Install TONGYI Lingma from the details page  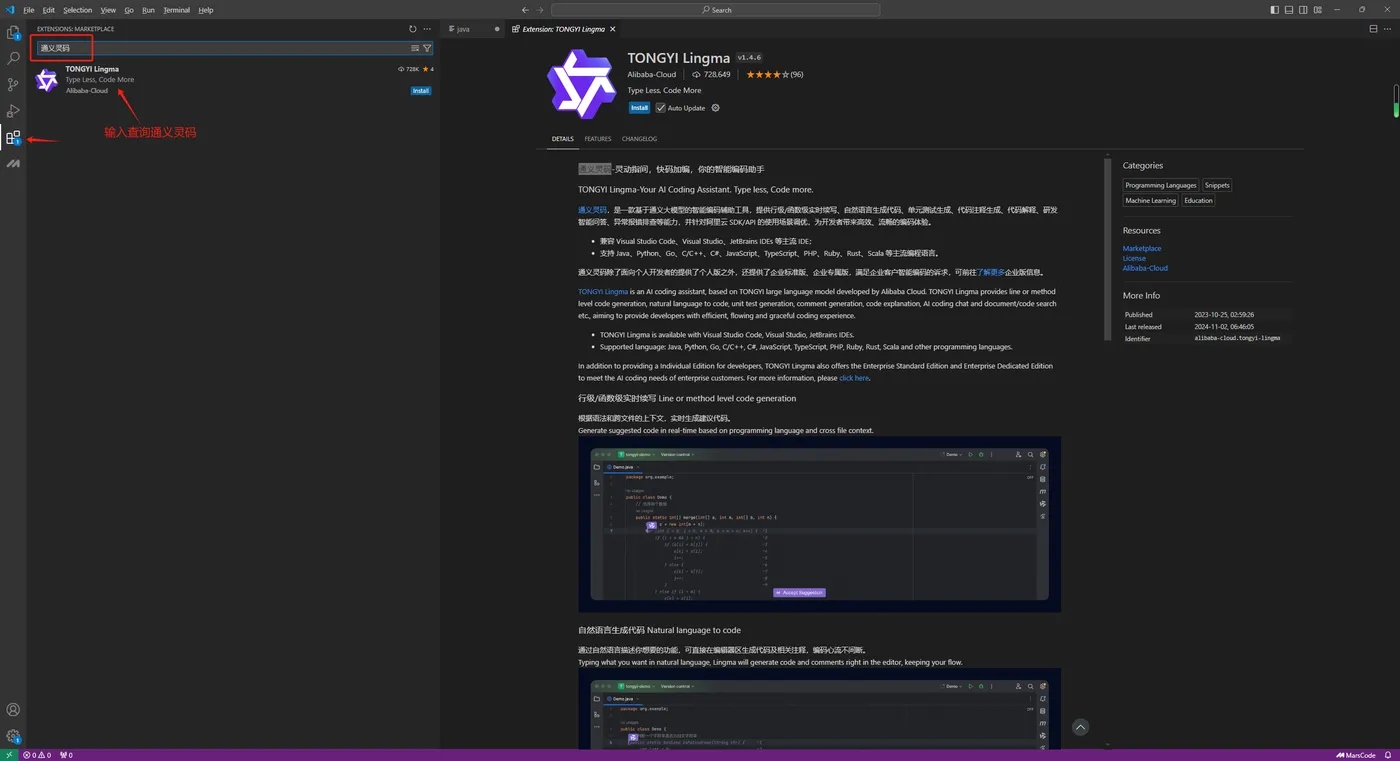(x=639, y=108)
